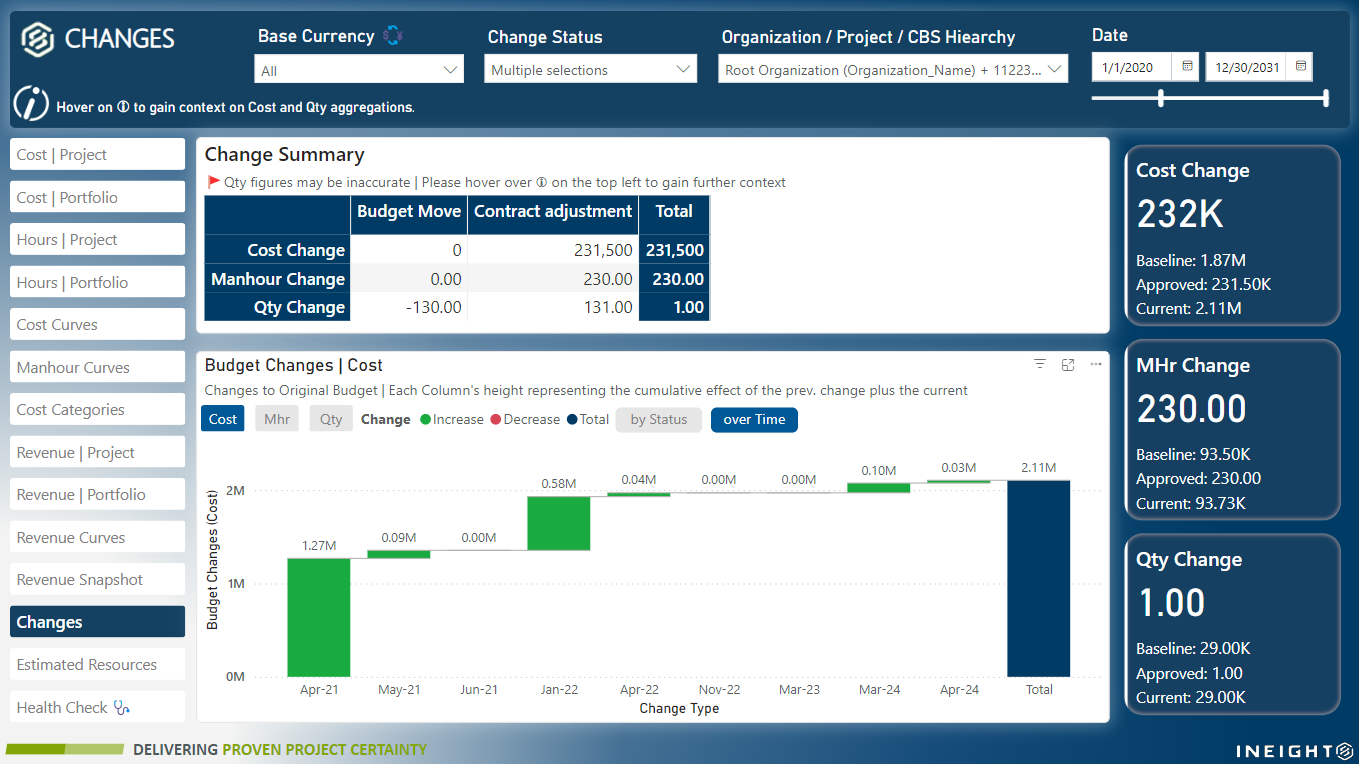Screen dimensions: 1359x764
Task: Select the Jan-22 green waterfall bar
Action: (558, 523)
